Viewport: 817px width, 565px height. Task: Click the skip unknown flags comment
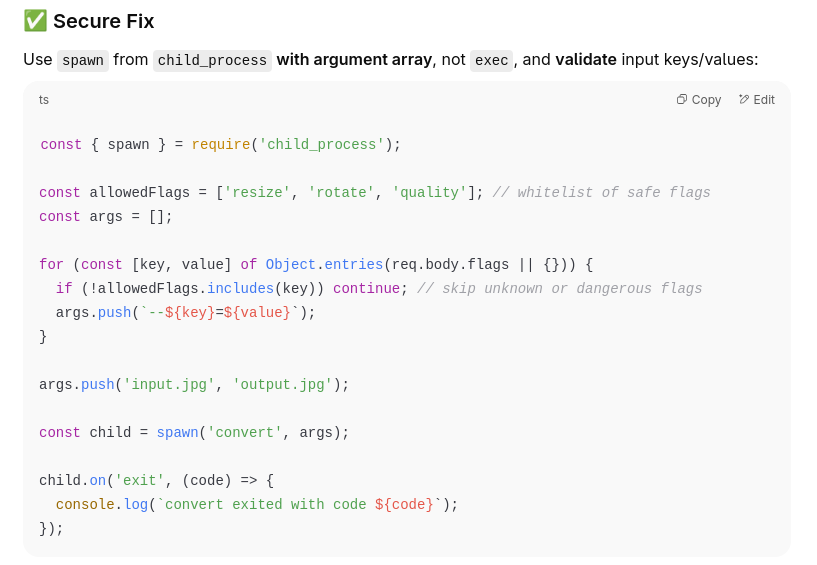point(560,288)
